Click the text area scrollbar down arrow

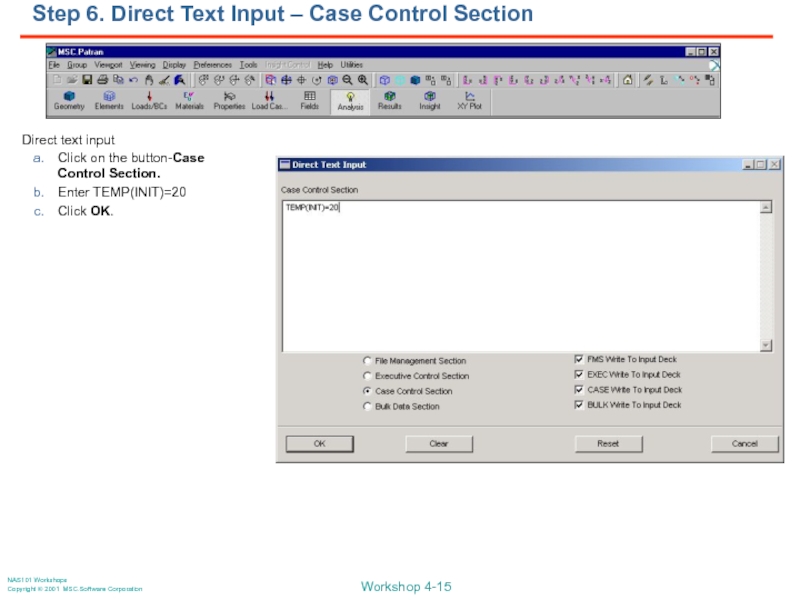pos(766,345)
